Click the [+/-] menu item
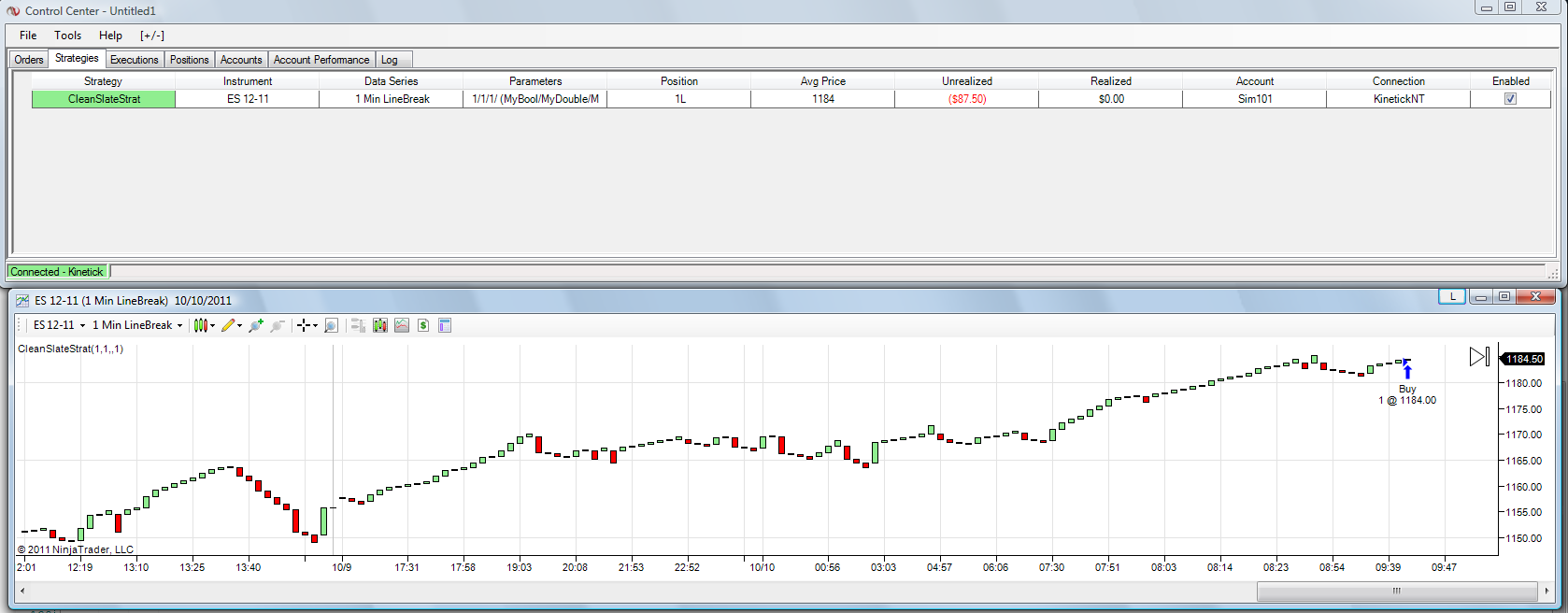The height and width of the screenshot is (613, 1568). click(152, 36)
